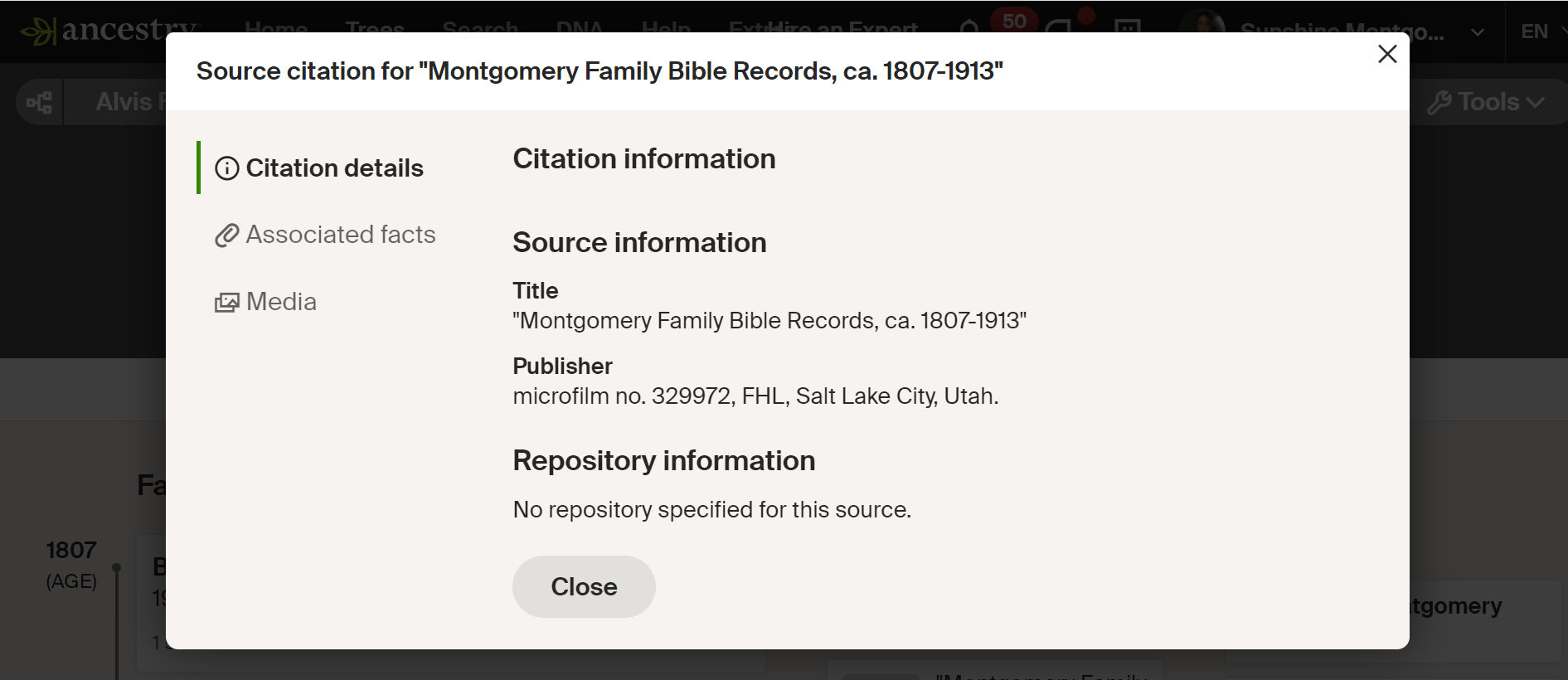Expand the Tools dropdown chevron
This screenshot has height=680, width=1568.
pos(1536,103)
